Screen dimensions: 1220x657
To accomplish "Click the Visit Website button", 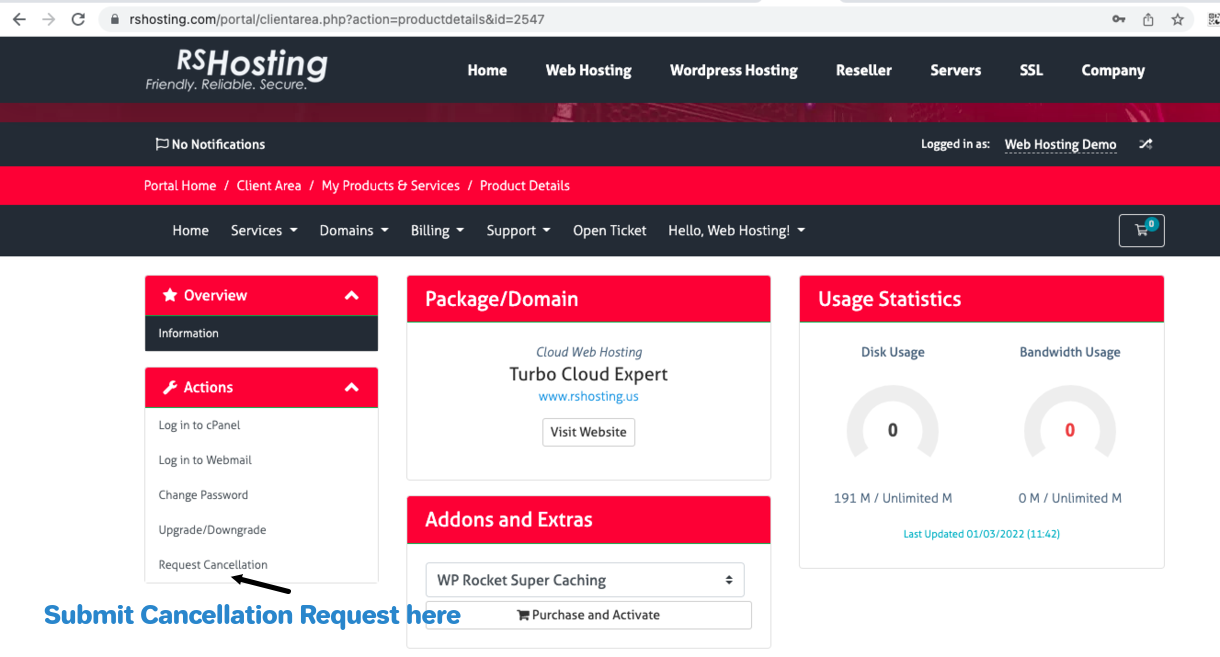I will click(588, 432).
